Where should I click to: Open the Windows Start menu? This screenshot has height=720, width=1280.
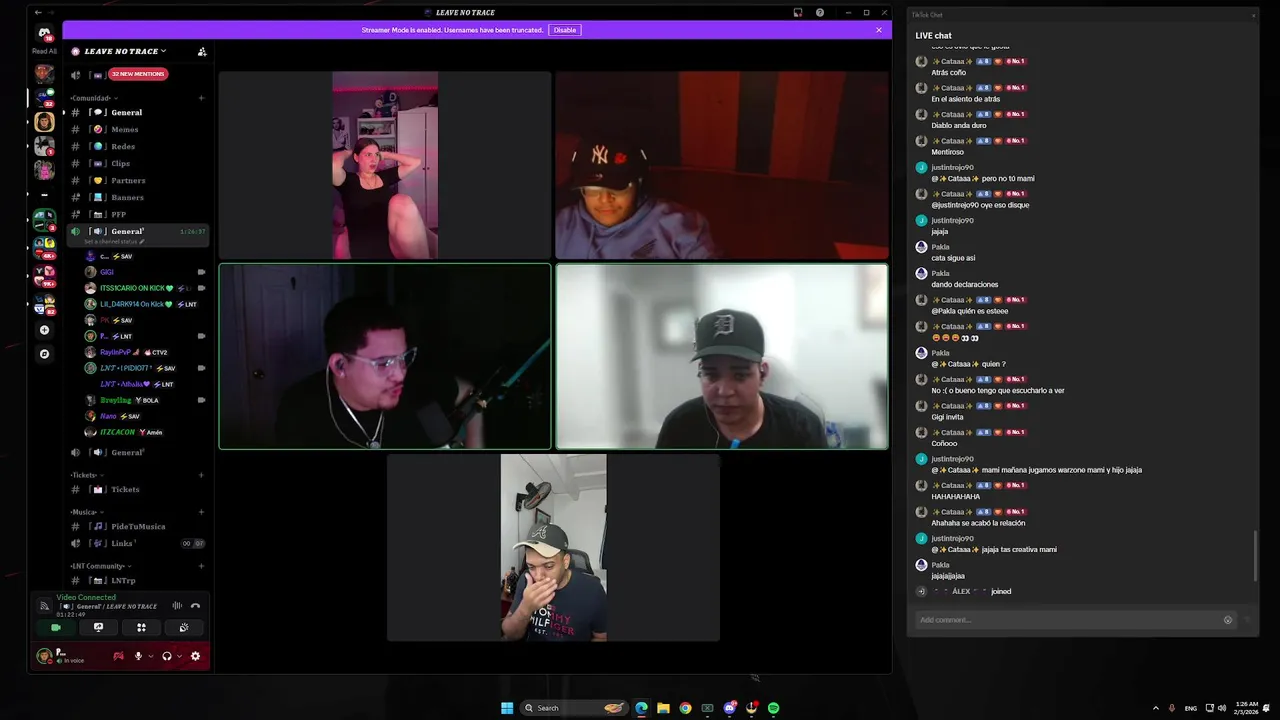point(507,708)
